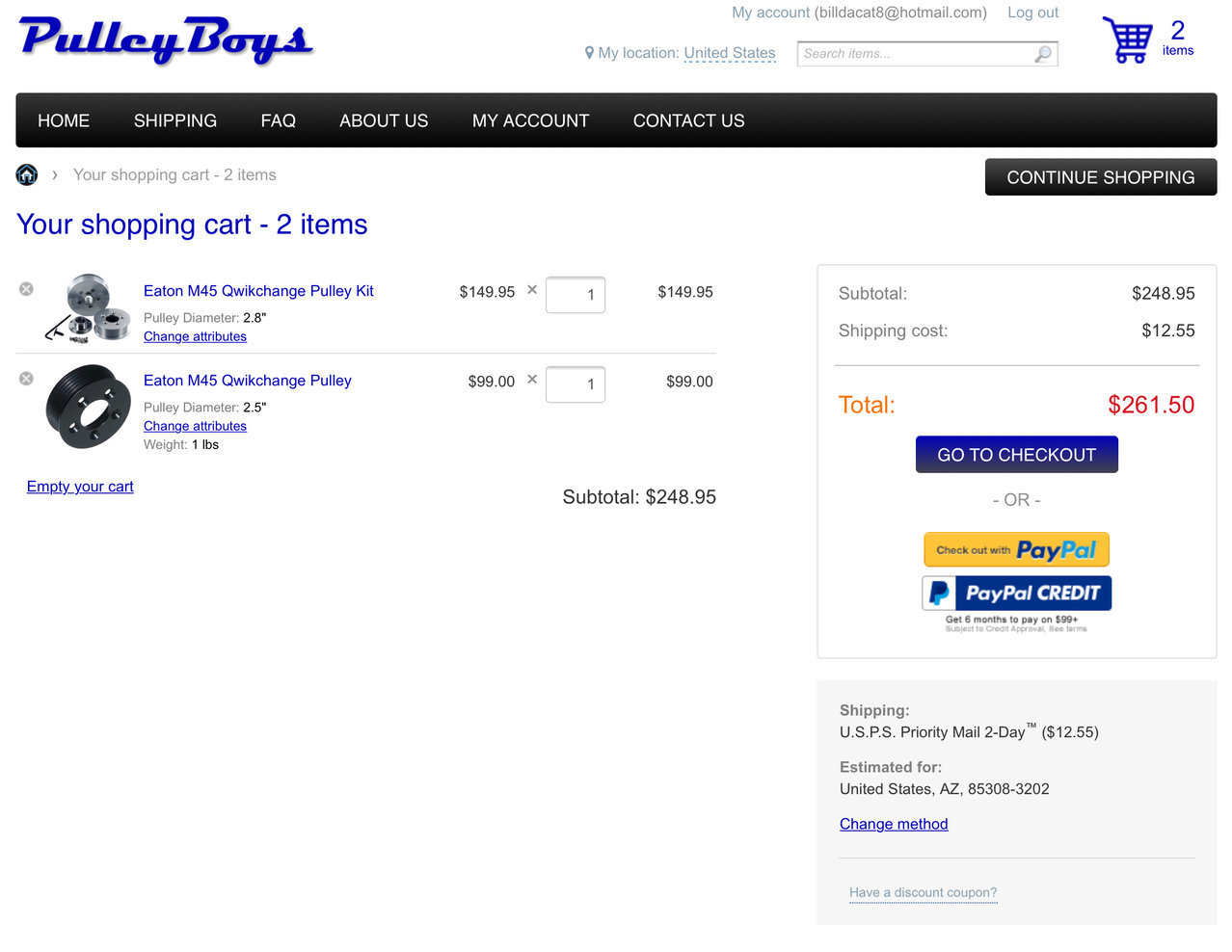Remove the $99.00 Eaton M45 Qwikchange Pulley

26,379
